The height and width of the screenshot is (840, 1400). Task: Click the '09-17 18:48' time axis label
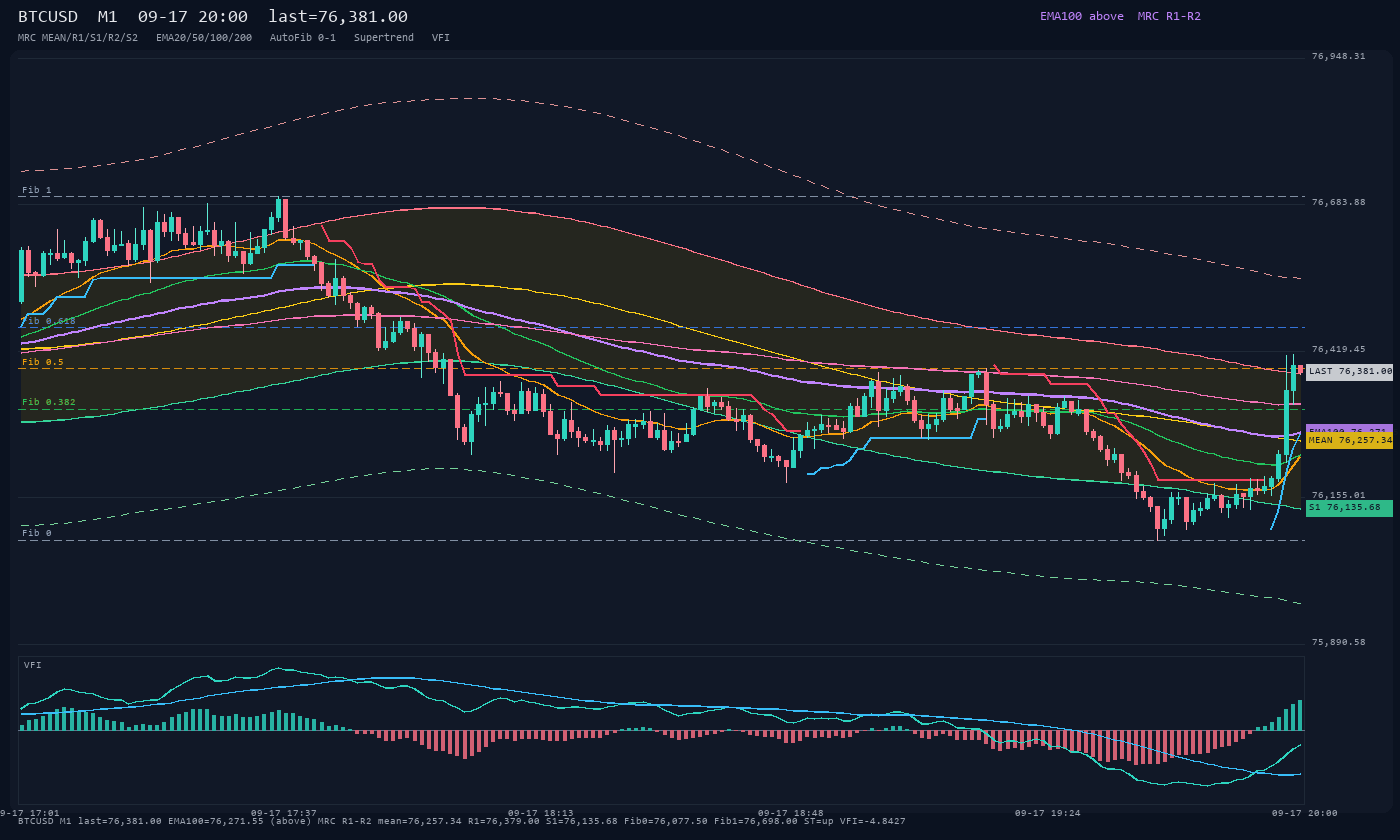tap(791, 813)
